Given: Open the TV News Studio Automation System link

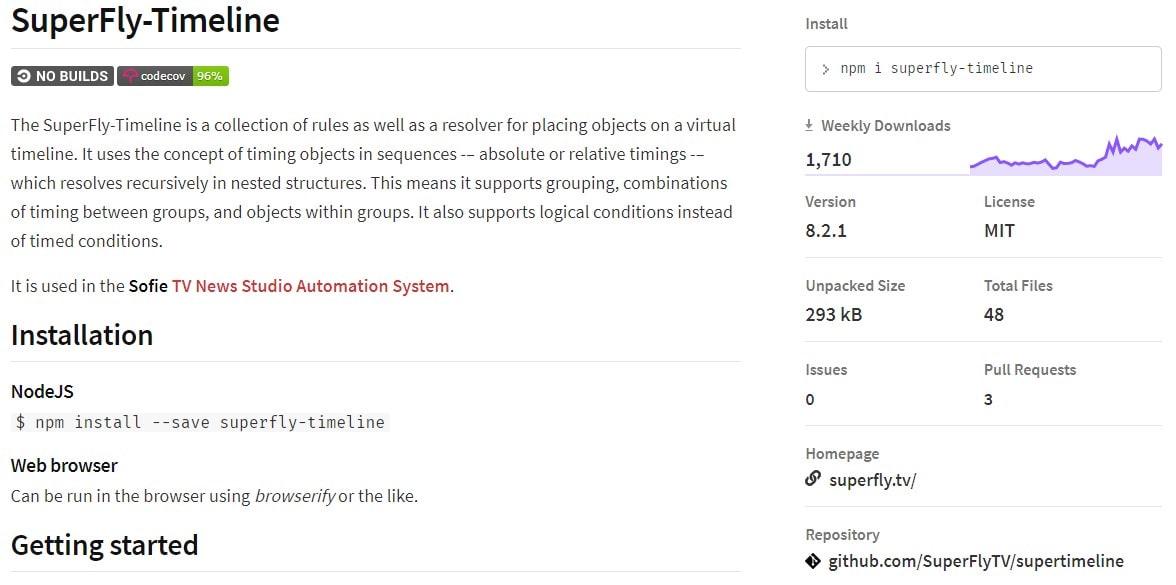Looking at the screenshot, I should [x=311, y=286].
